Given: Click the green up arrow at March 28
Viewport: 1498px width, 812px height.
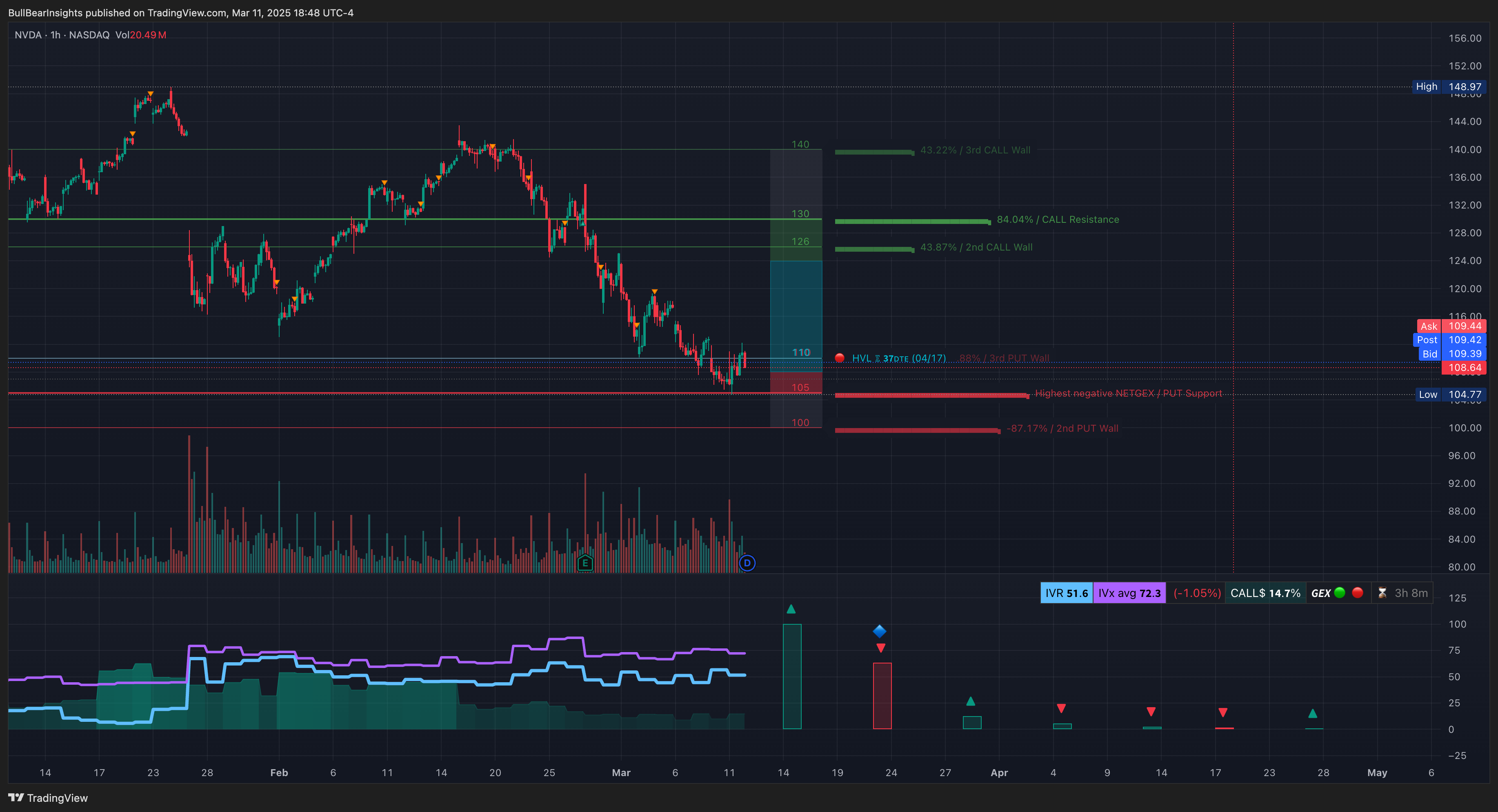Looking at the screenshot, I should coord(971,701).
